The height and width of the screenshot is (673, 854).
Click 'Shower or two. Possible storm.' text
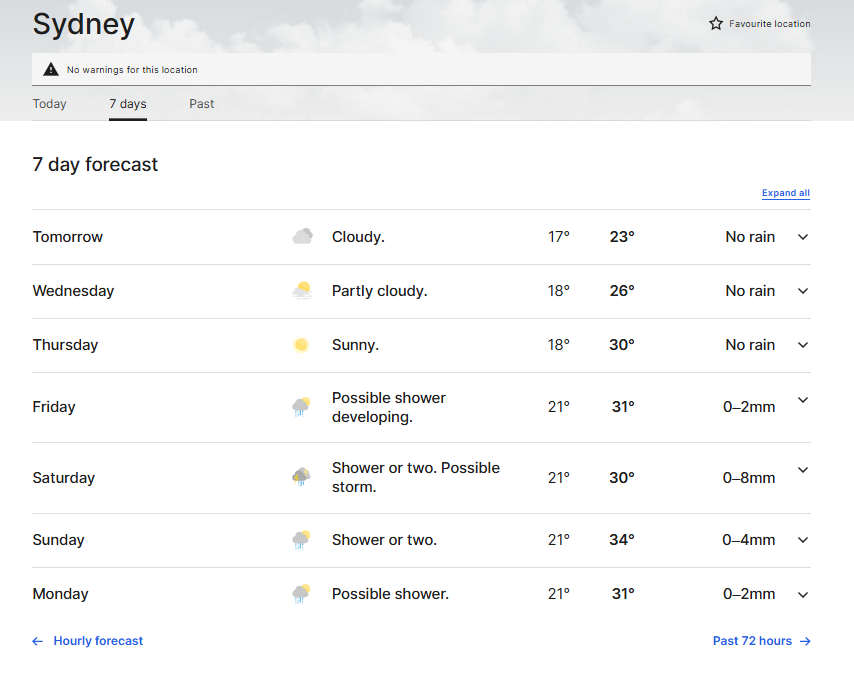[416, 478]
